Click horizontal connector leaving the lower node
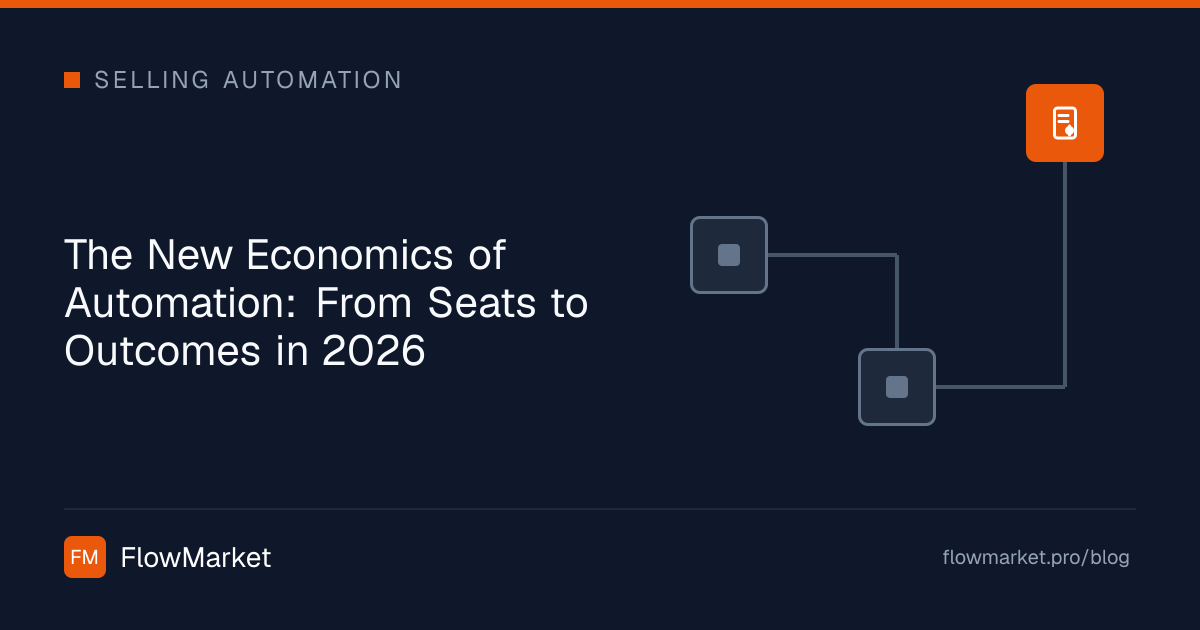The image size is (1200, 630). 1000,386
